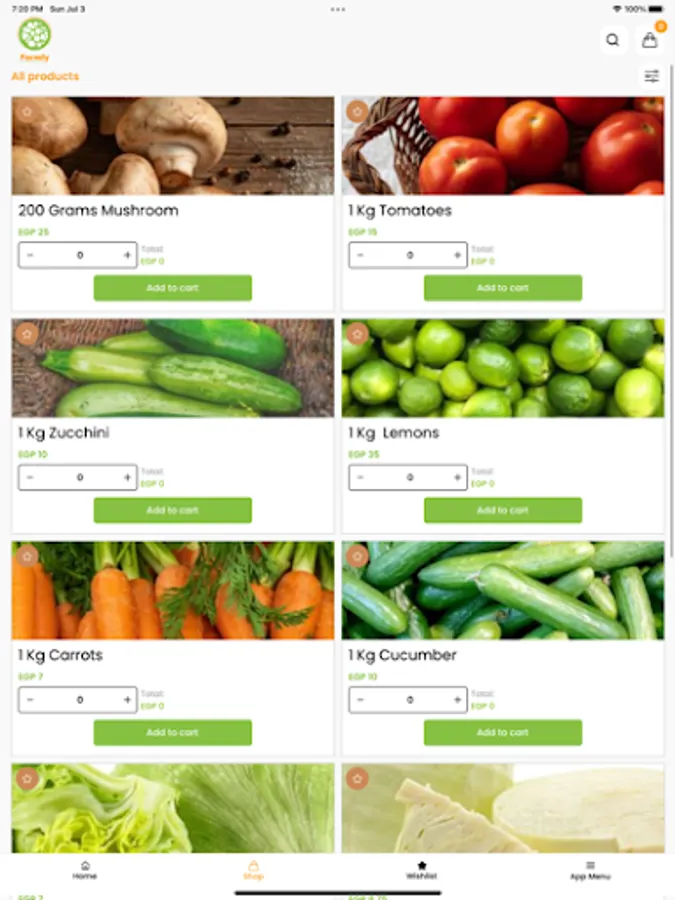This screenshot has height=900, width=675.
Task: Mark Lemons as favorite star
Action: click(x=357, y=333)
